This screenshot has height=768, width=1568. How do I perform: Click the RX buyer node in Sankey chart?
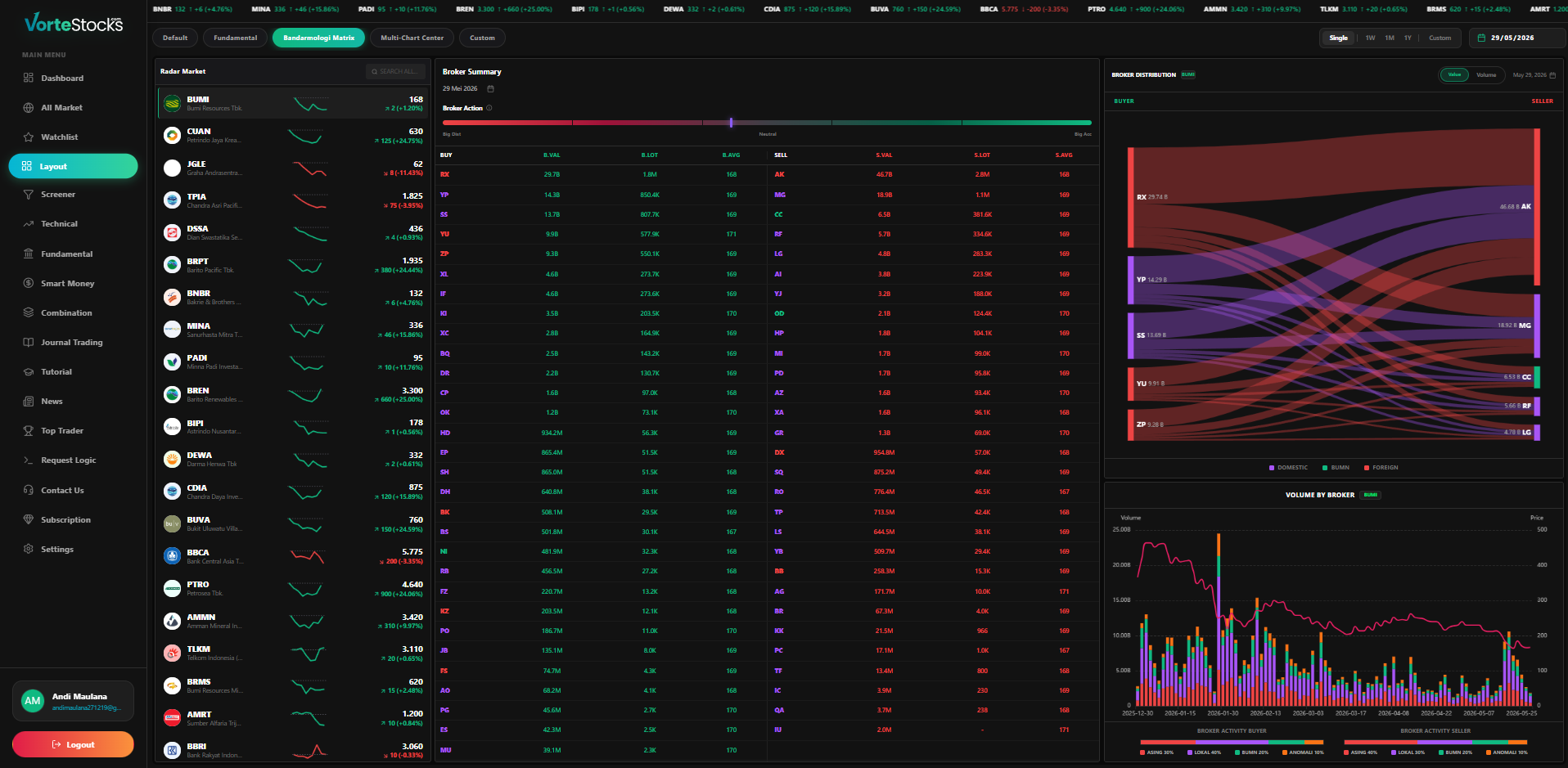click(x=1131, y=197)
